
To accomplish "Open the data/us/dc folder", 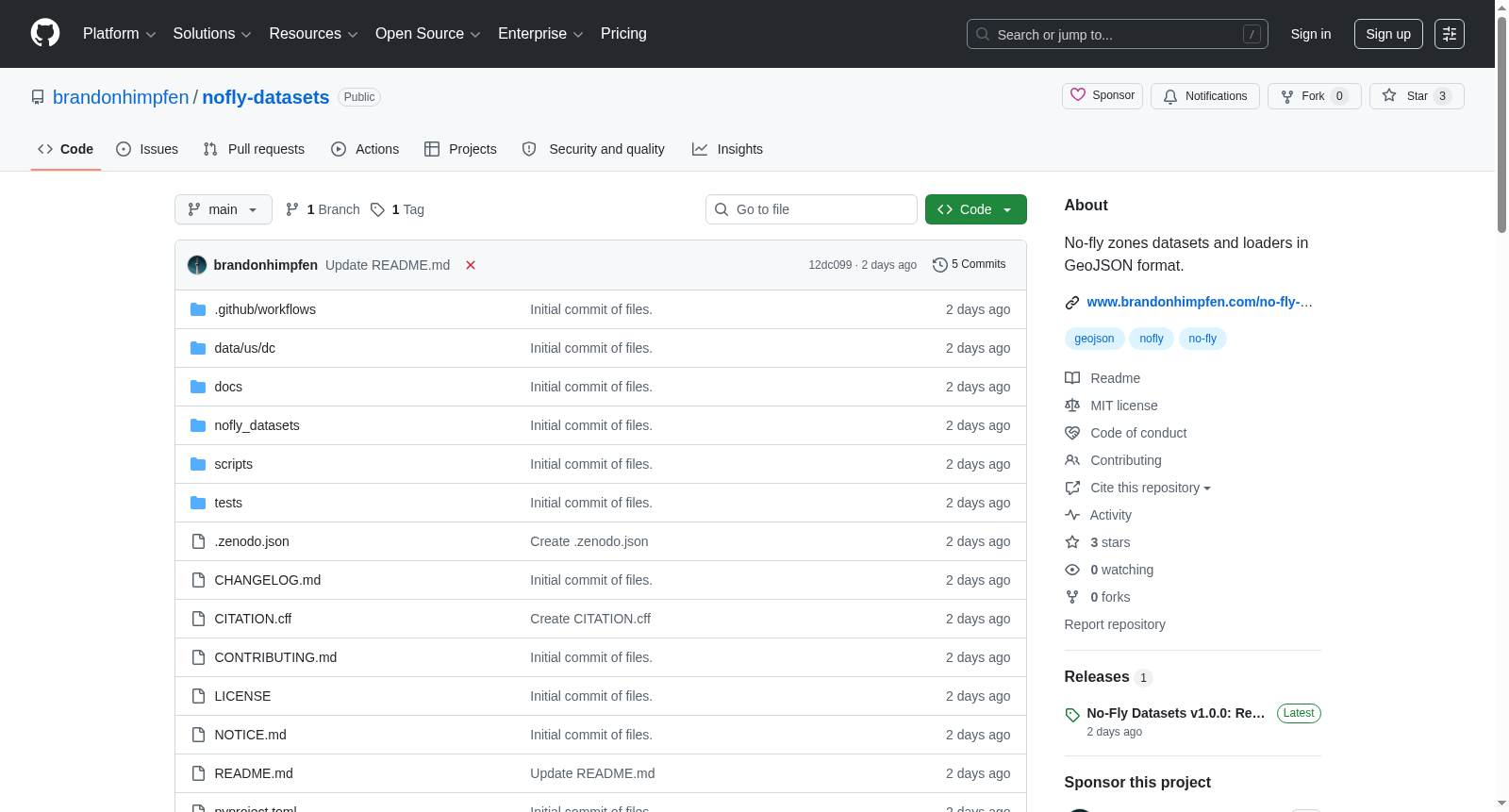I will (245, 348).
